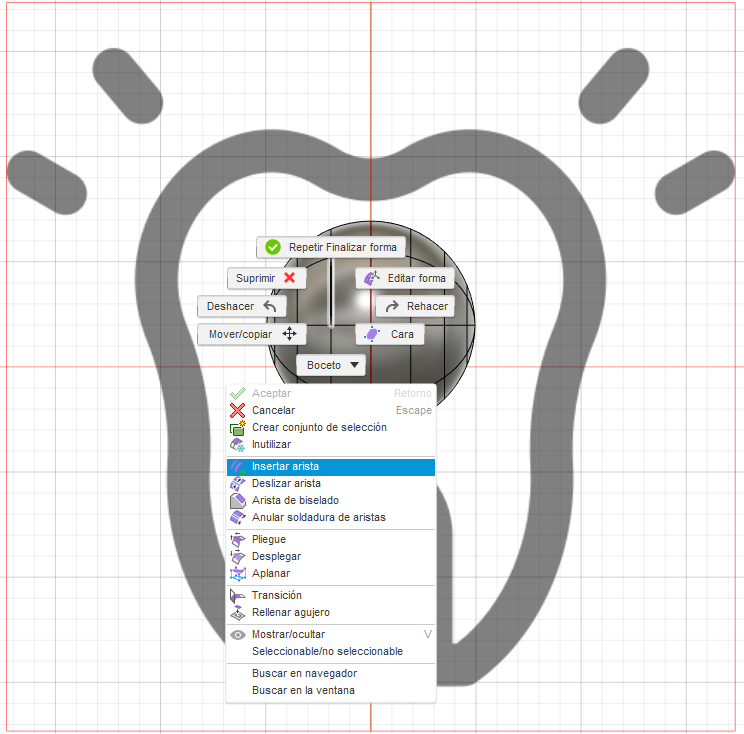Screen dimensions: 744x734
Task: Choose Deslizar arista menu entry
Action: pyautogui.click(x=331, y=483)
